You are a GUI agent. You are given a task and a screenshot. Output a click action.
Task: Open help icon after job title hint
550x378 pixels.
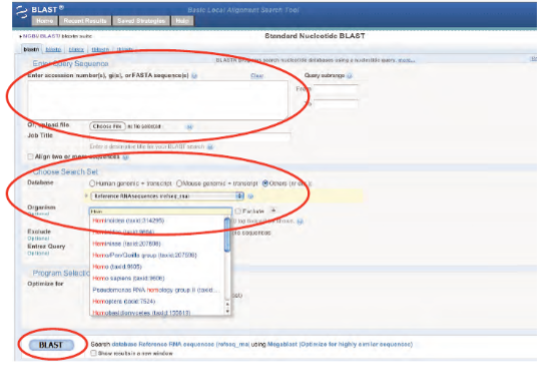coord(210,147)
